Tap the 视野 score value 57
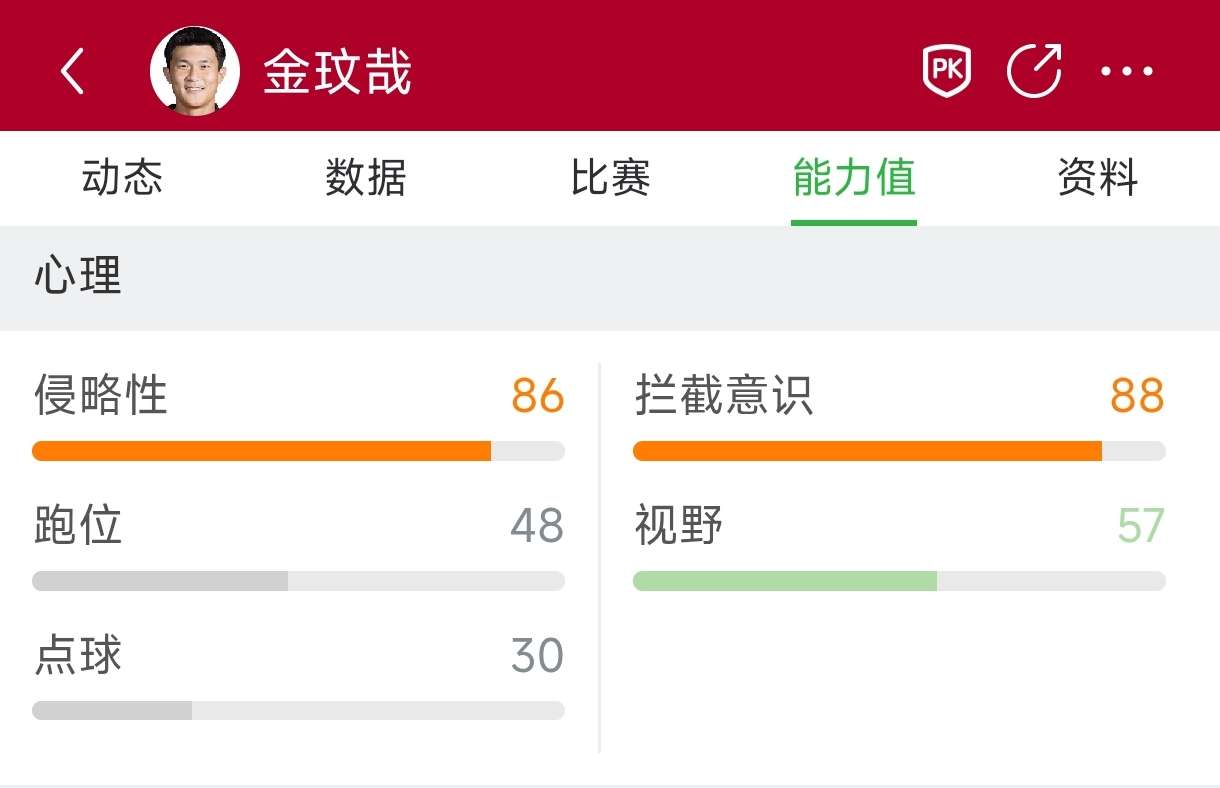 [x=1140, y=526]
